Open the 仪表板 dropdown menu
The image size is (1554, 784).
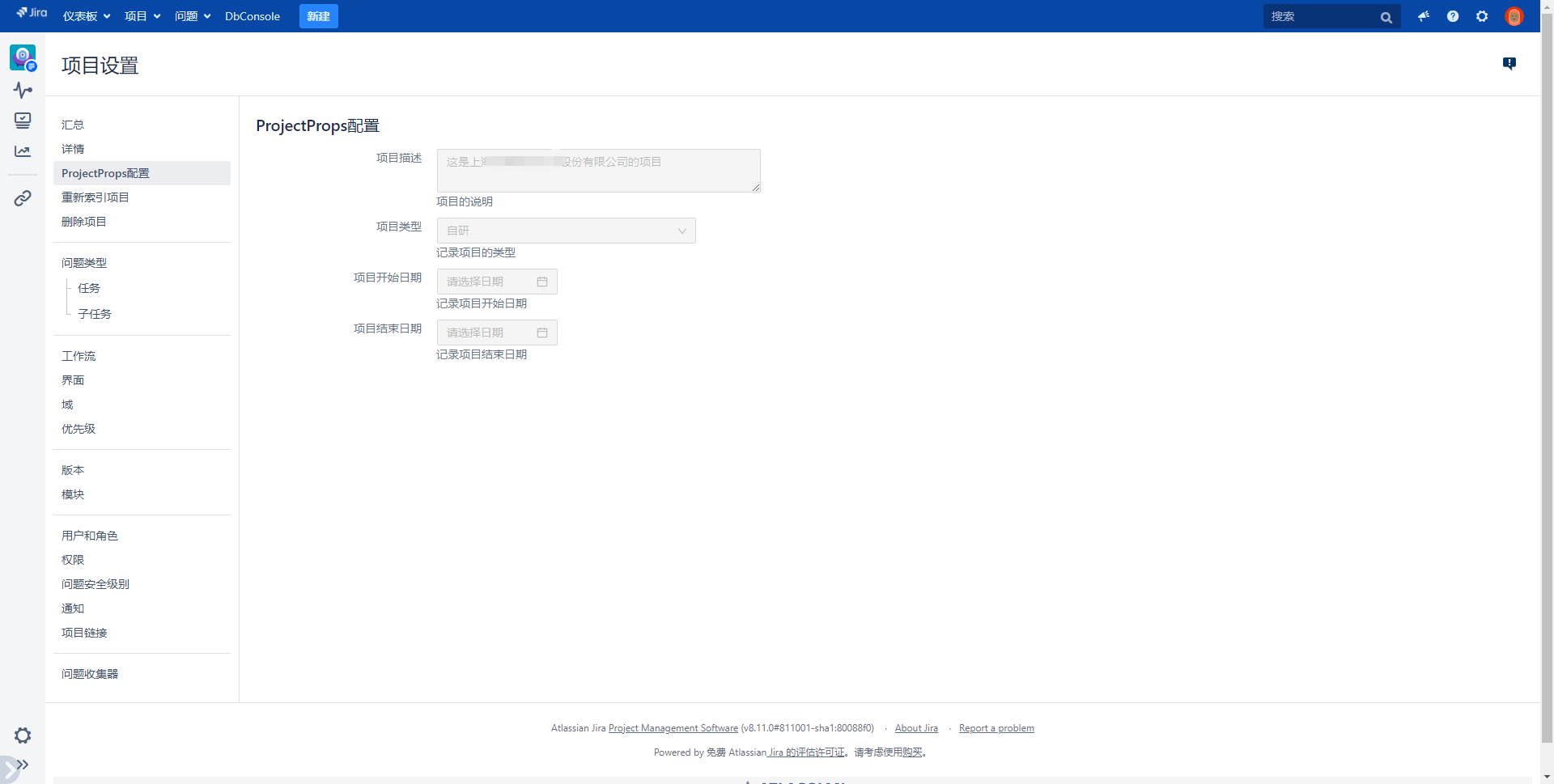pos(87,16)
